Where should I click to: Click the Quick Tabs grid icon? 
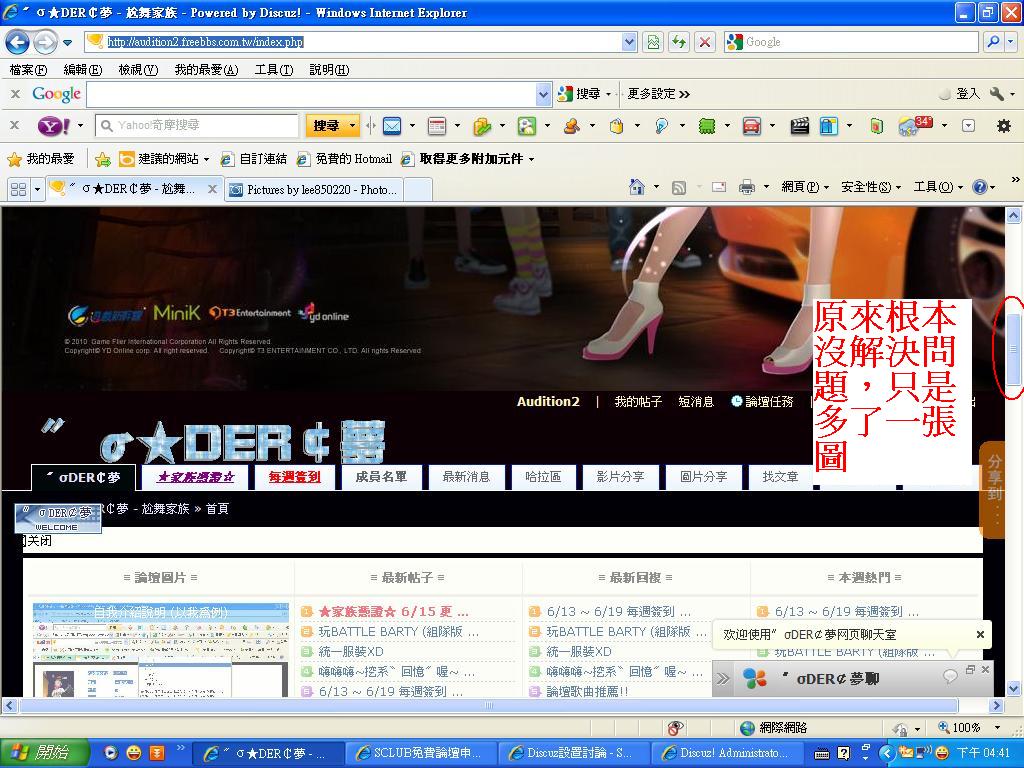tap(18, 189)
